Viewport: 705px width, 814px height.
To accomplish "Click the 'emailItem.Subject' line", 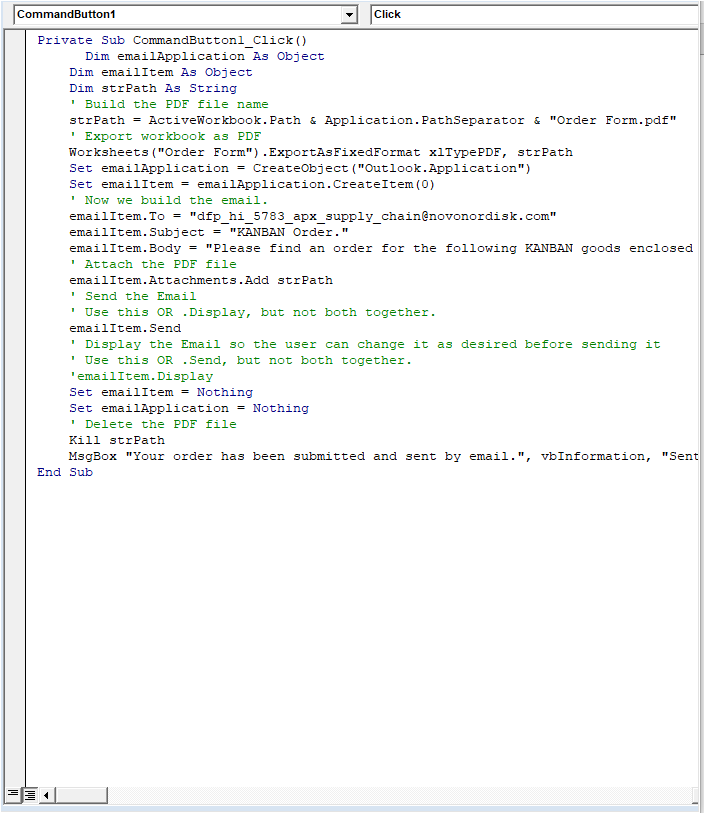I will click(x=209, y=232).
